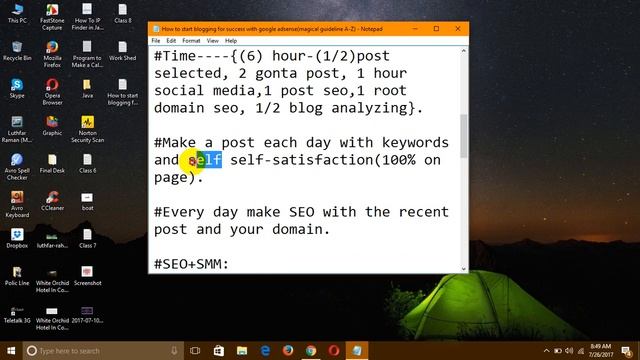The height and width of the screenshot is (360, 640).
Task: Open the Notepad Help menu
Action: pyautogui.click(x=231, y=41)
